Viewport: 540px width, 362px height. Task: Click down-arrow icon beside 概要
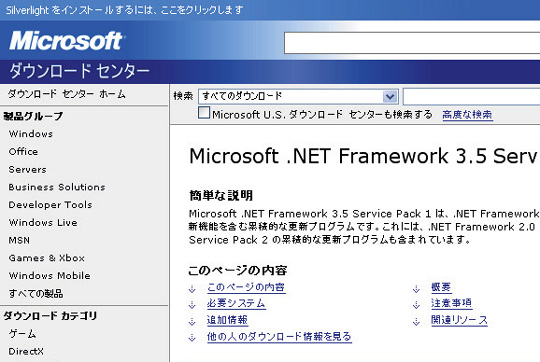[x=416, y=289]
